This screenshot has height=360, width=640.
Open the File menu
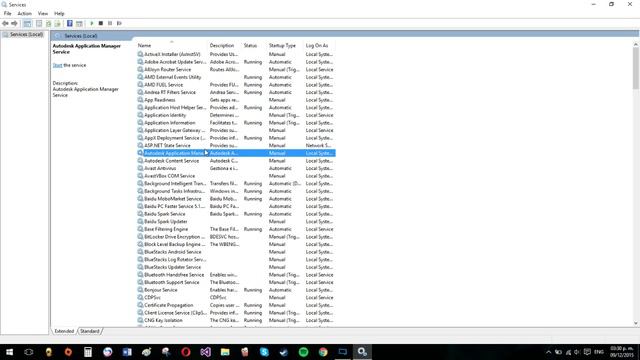point(8,13)
